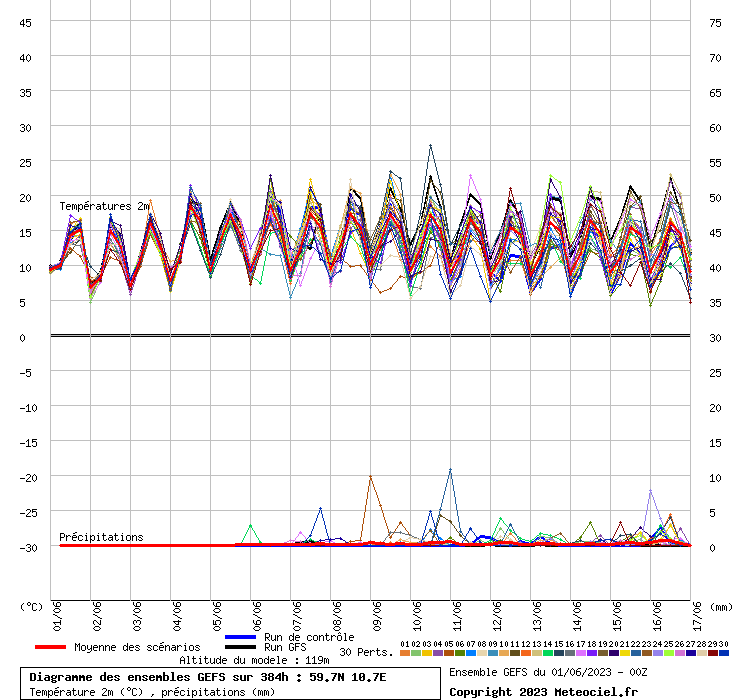
Task: Click the 'Diagramme des ensembles GEFS' title
Action: click(127, 677)
